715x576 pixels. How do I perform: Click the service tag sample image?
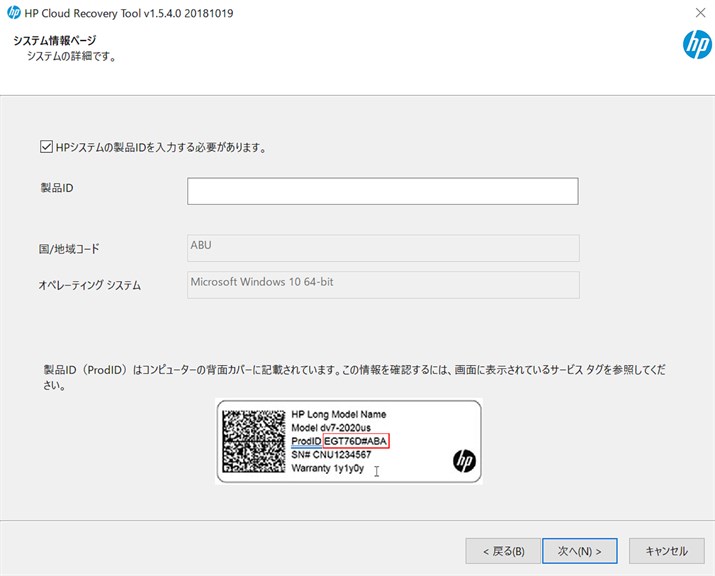click(349, 441)
